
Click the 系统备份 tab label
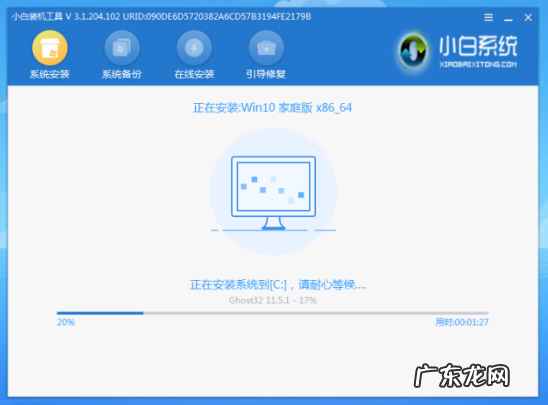coord(122,74)
